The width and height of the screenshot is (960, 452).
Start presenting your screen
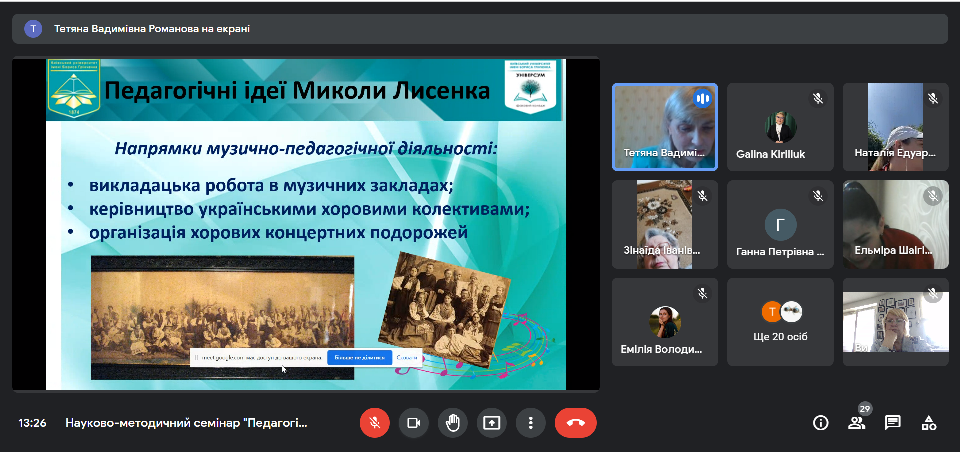[x=492, y=423]
